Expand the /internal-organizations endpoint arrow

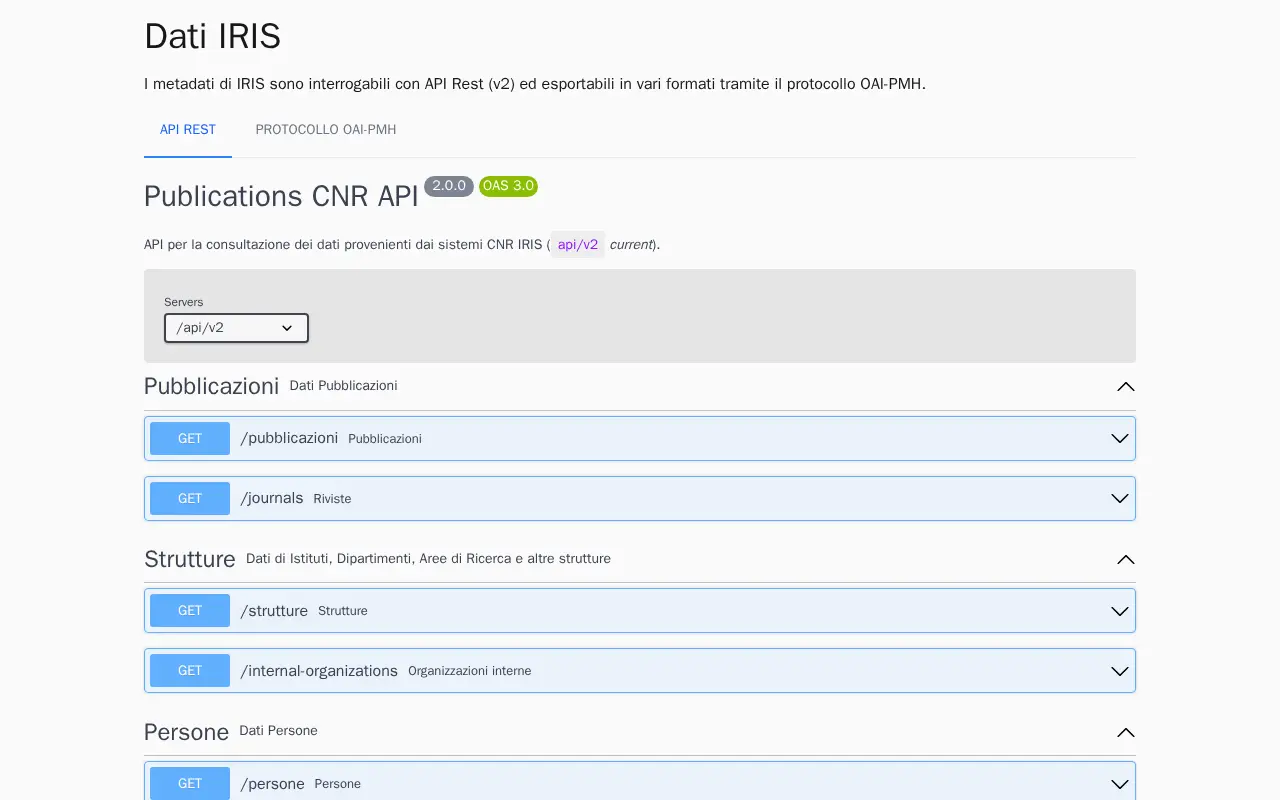coord(1120,671)
